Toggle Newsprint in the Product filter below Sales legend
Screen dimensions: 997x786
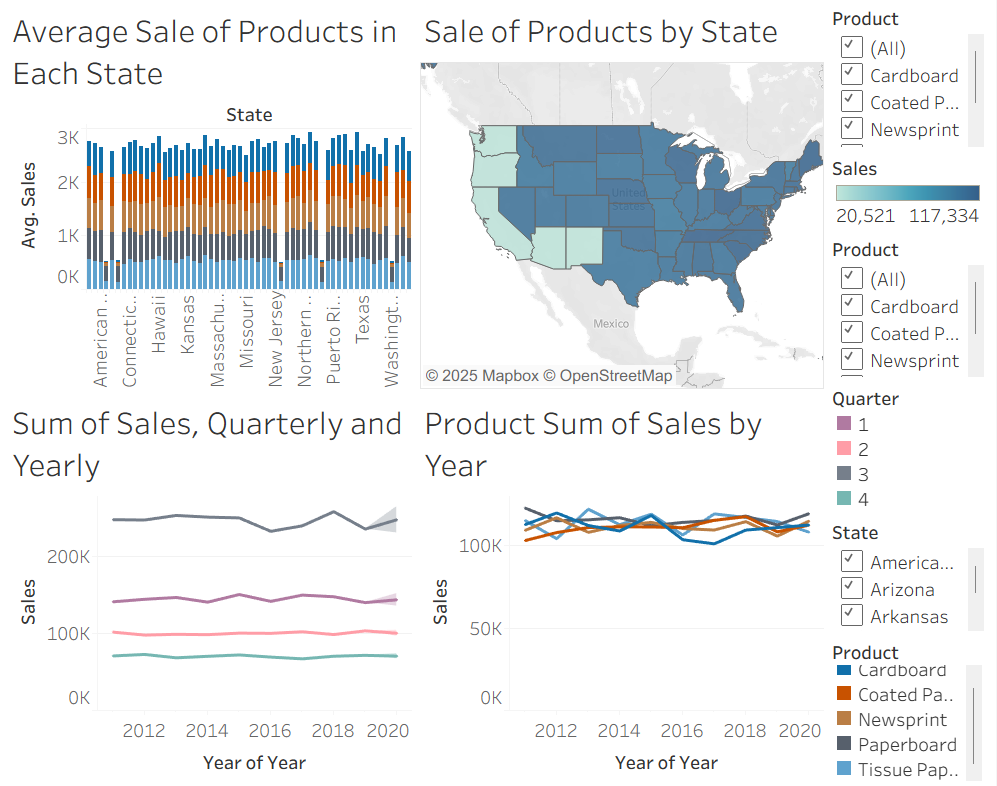point(852,360)
